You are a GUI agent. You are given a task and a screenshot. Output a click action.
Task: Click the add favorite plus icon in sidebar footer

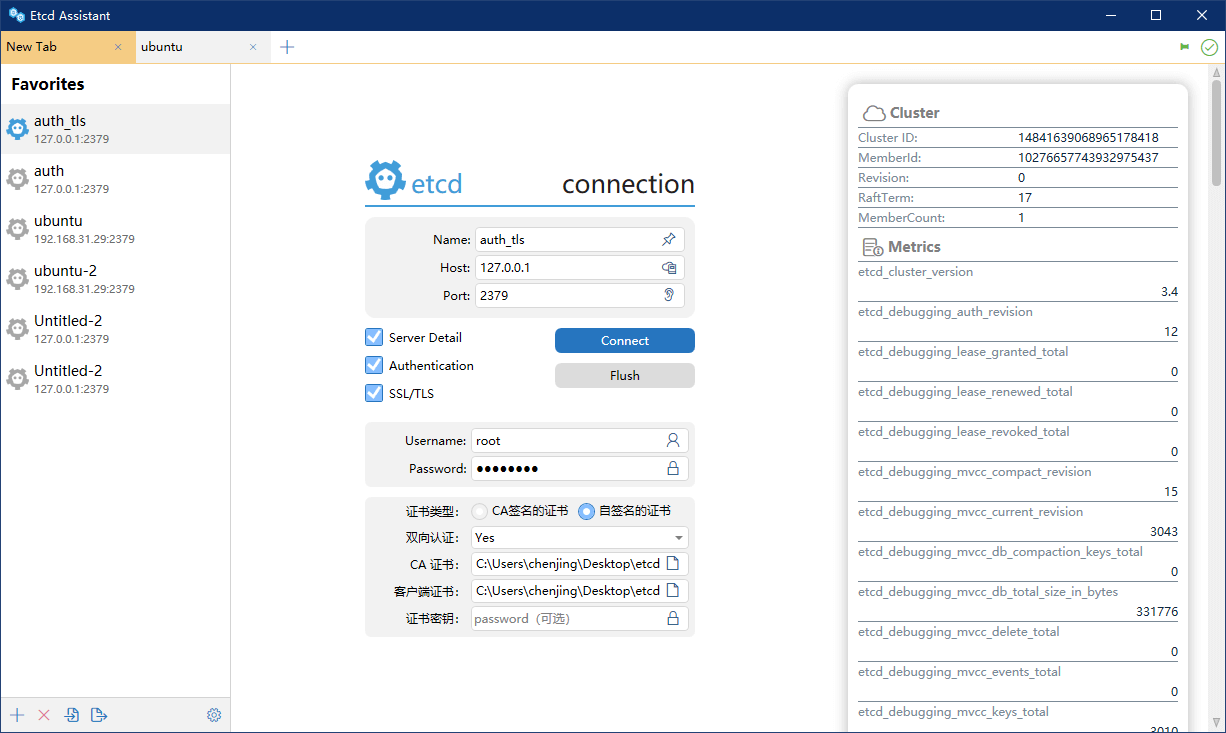(17, 715)
